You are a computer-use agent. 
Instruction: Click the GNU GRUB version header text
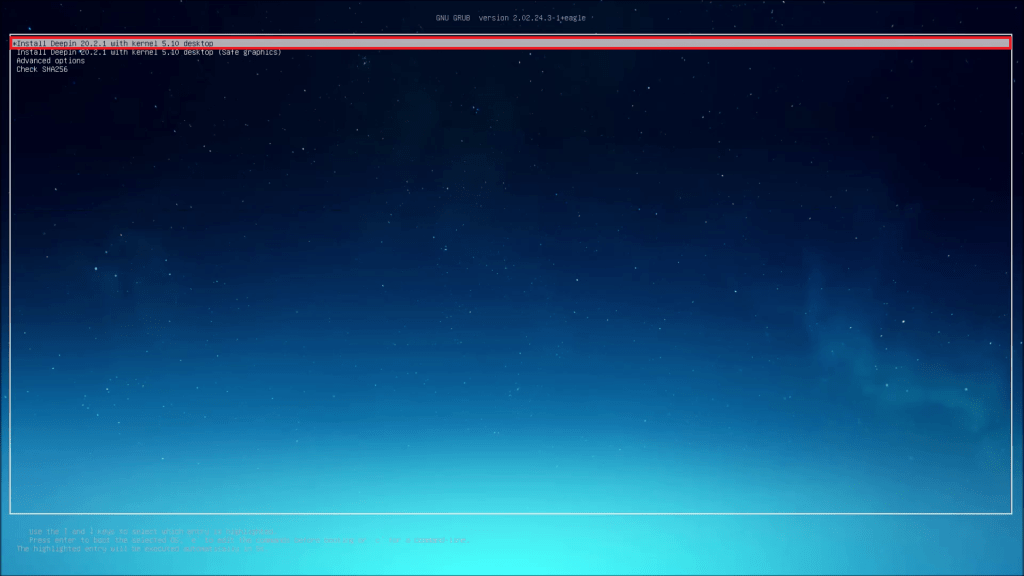coord(511,18)
